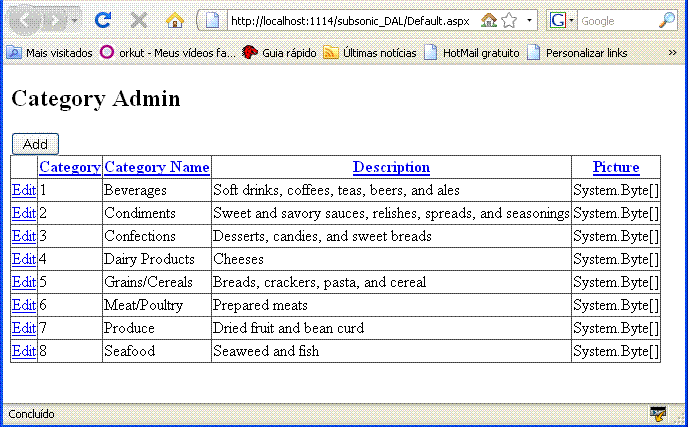Image resolution: width=688 pixels, height=427 pixels.
Task: Click the address bar URL field
Action: point(353,21)
